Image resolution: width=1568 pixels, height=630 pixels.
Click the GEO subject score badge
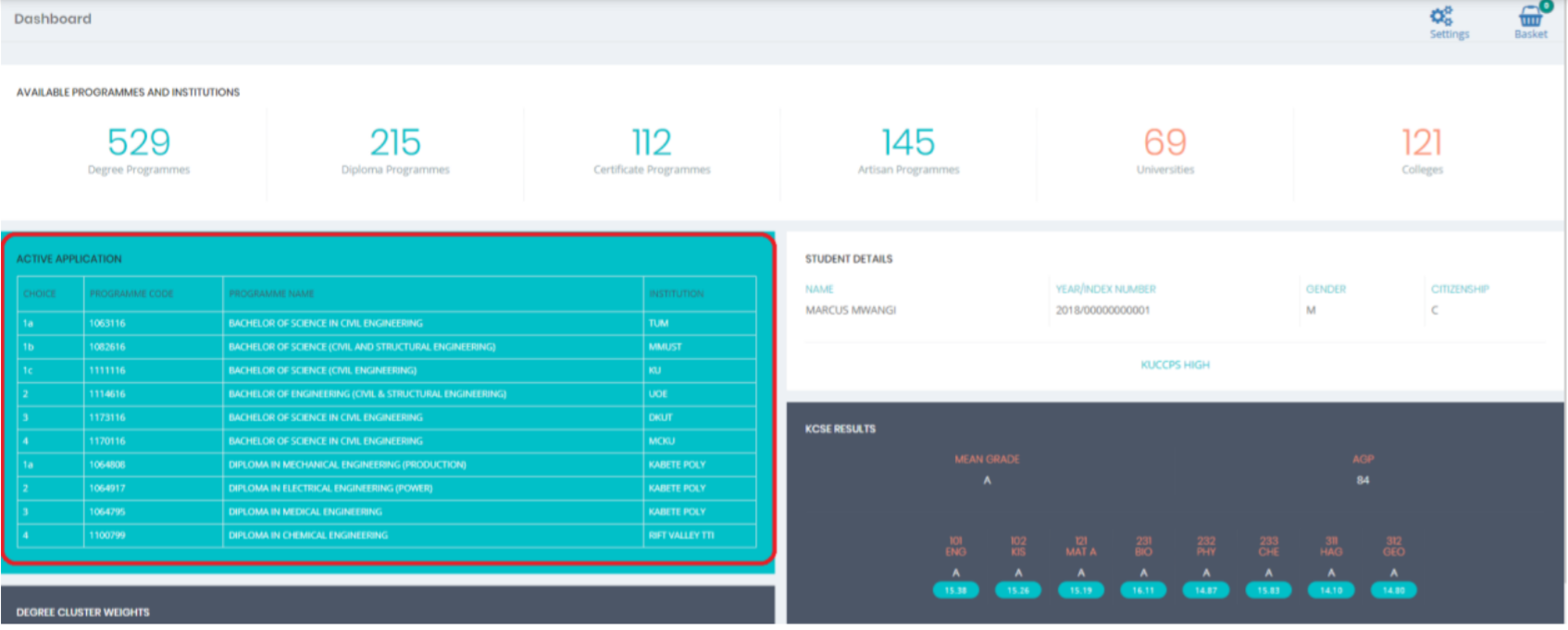tap(1393, 590)
